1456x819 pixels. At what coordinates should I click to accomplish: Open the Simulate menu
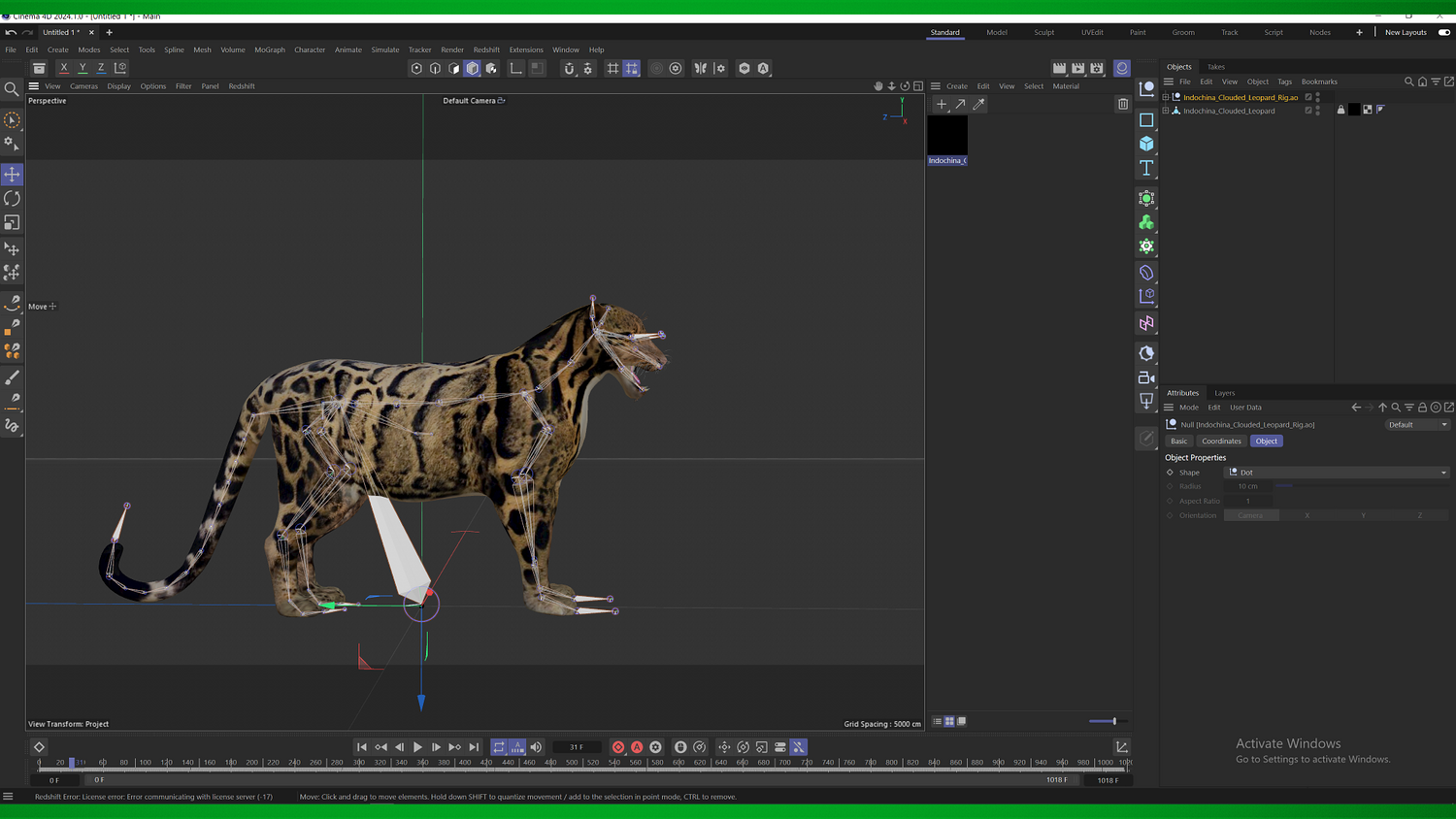[x=385, y=49]
